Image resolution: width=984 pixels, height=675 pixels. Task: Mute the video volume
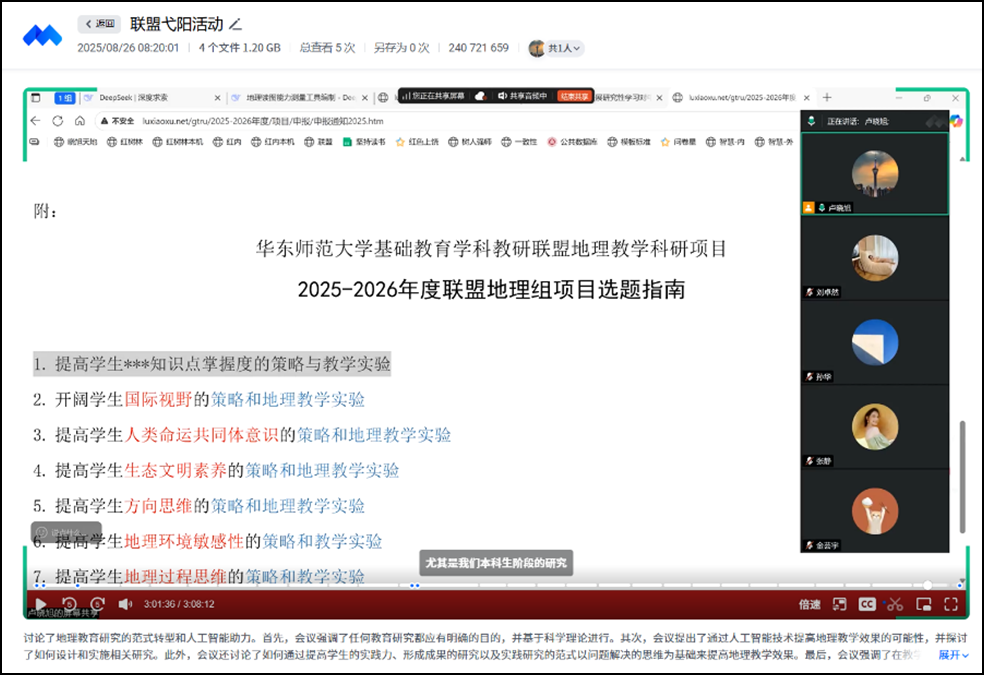pyautogui.click(x=126, y=604)
